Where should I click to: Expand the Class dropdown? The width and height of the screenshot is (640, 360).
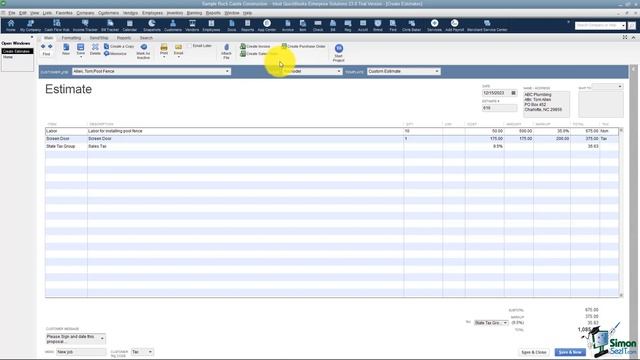pos(338,71)
